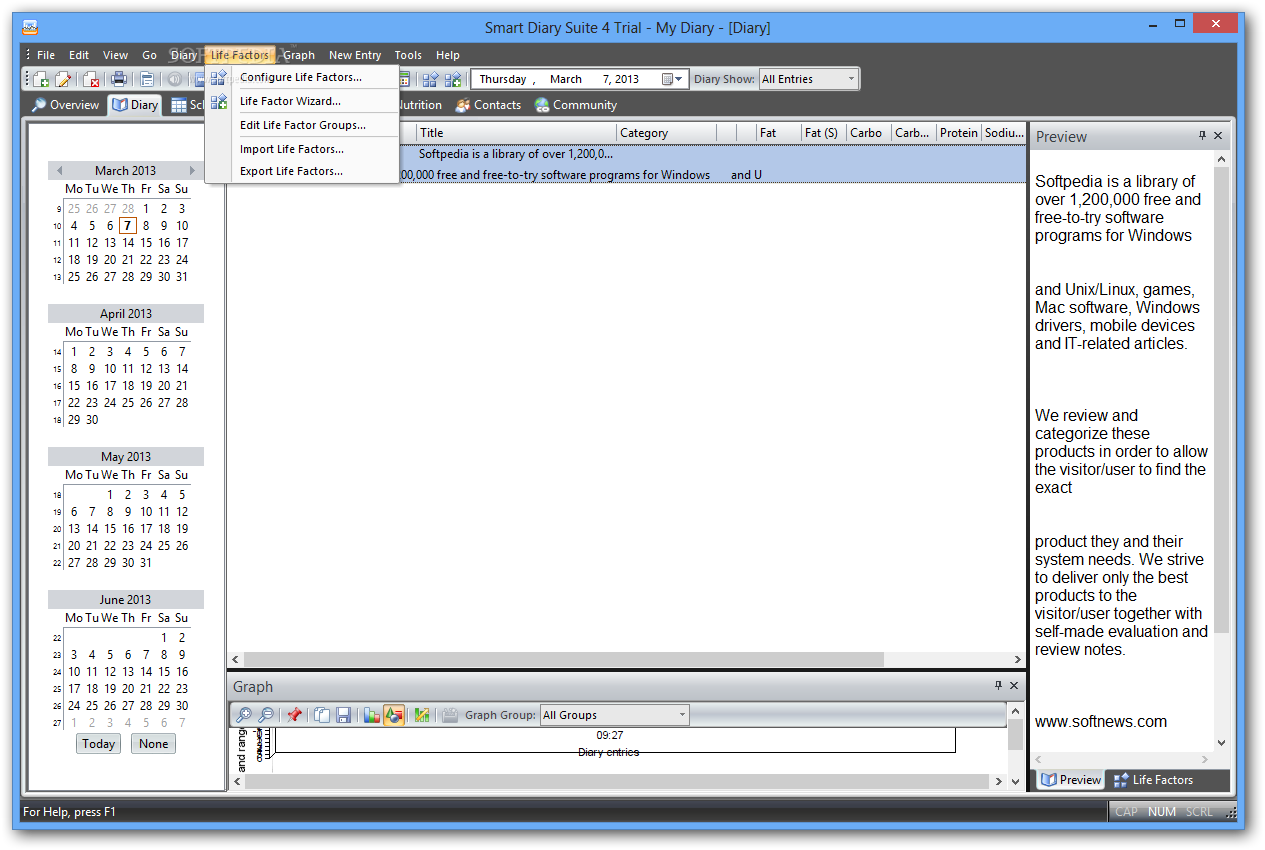Close the Graph panel
The width and height of the screenshot is (1265, 850).
click(1014, 686)
